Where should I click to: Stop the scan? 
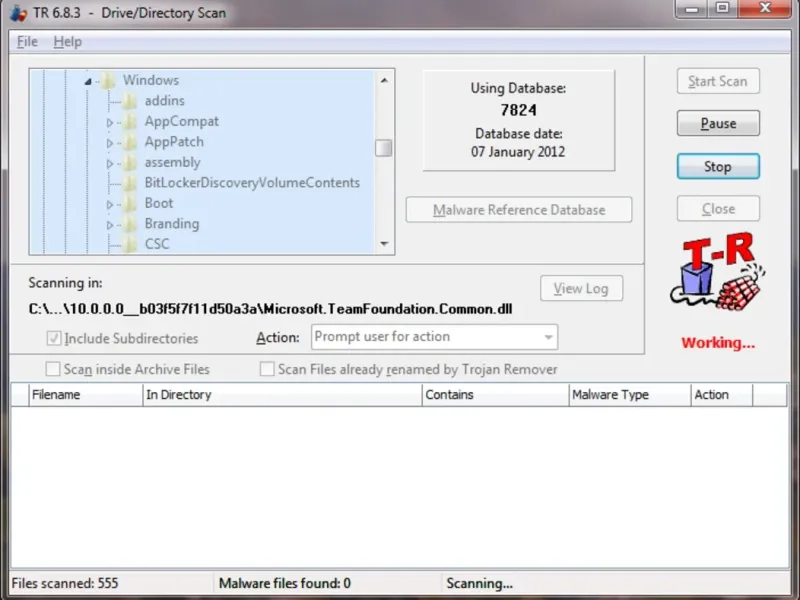[x=718, y=166]
